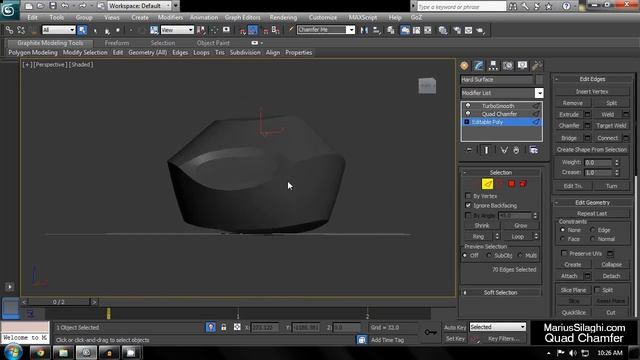Screen dimensions: 640x360
Task: Click the ViewCube in the viewport
Action: tap(427, 86)
